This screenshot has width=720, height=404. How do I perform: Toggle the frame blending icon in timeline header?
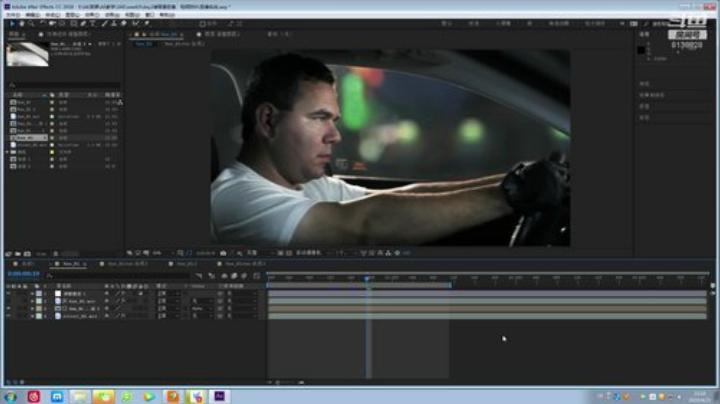pos(234,276)
